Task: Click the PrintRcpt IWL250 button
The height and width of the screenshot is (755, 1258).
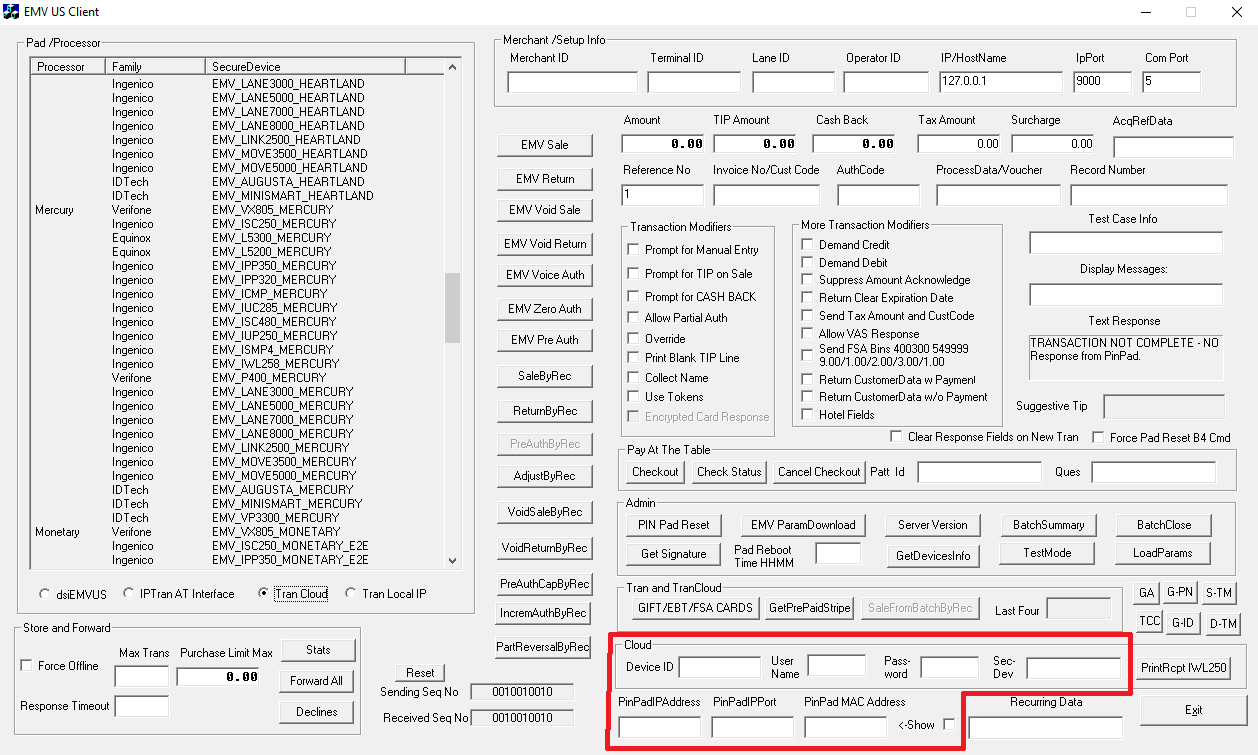Action: pos(1184,668)
